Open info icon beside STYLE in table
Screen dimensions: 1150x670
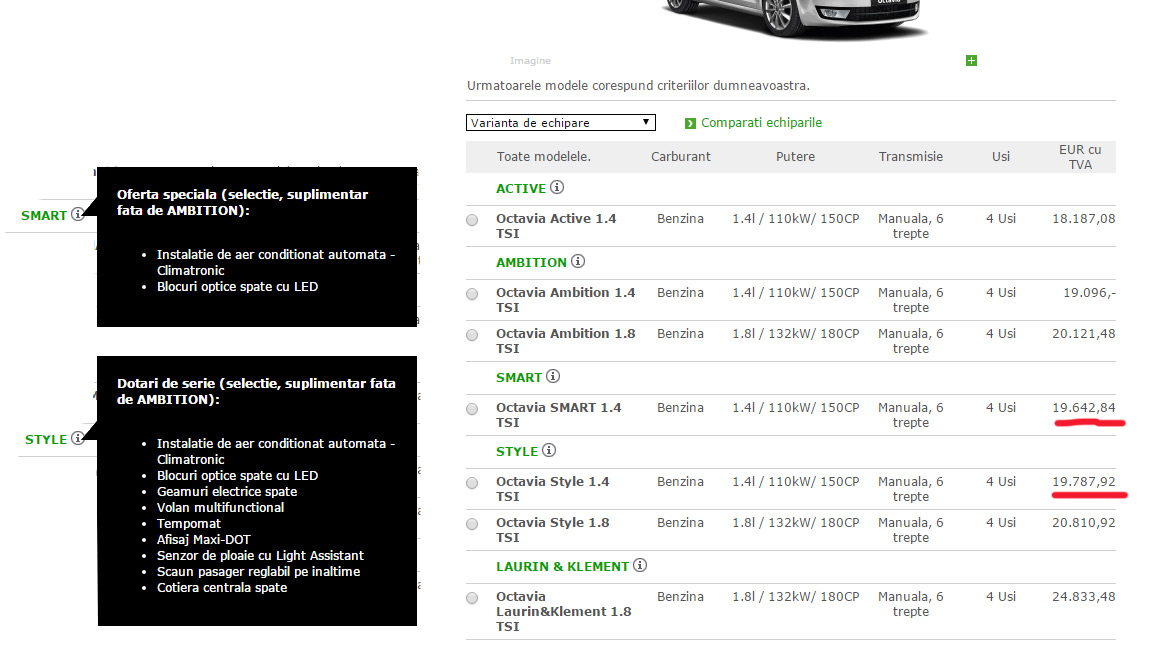(x=549, y=451)
